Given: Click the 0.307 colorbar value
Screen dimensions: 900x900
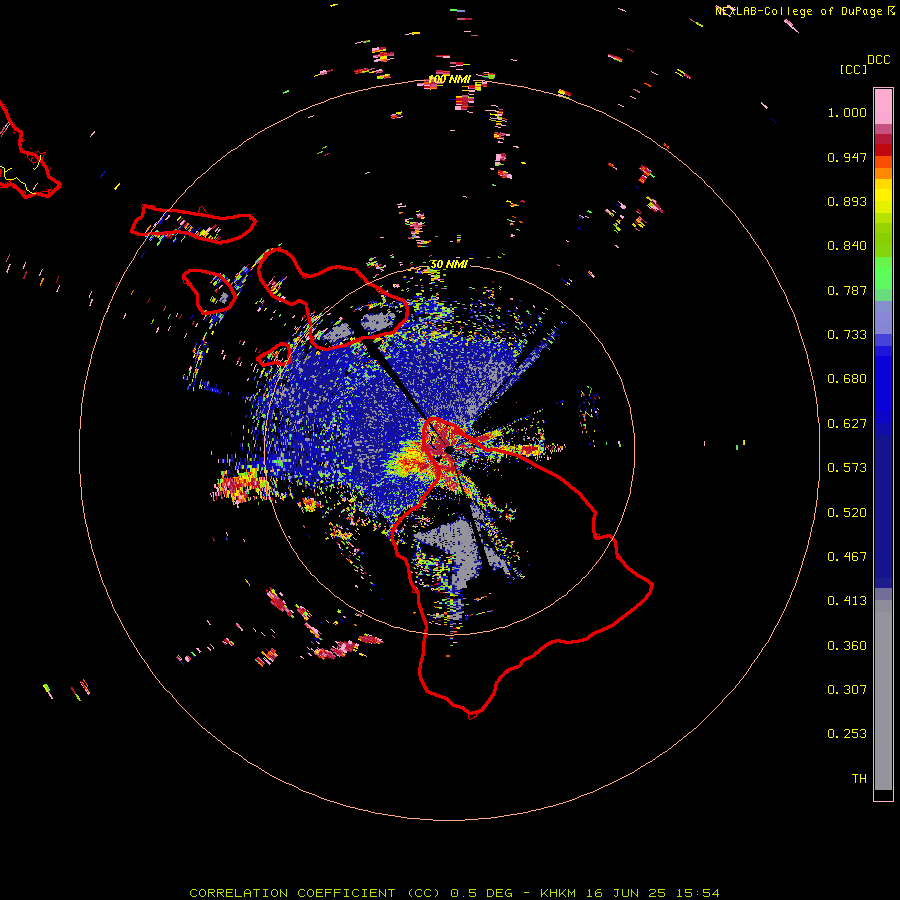Looking at the screenshot, I should (847, 690).
